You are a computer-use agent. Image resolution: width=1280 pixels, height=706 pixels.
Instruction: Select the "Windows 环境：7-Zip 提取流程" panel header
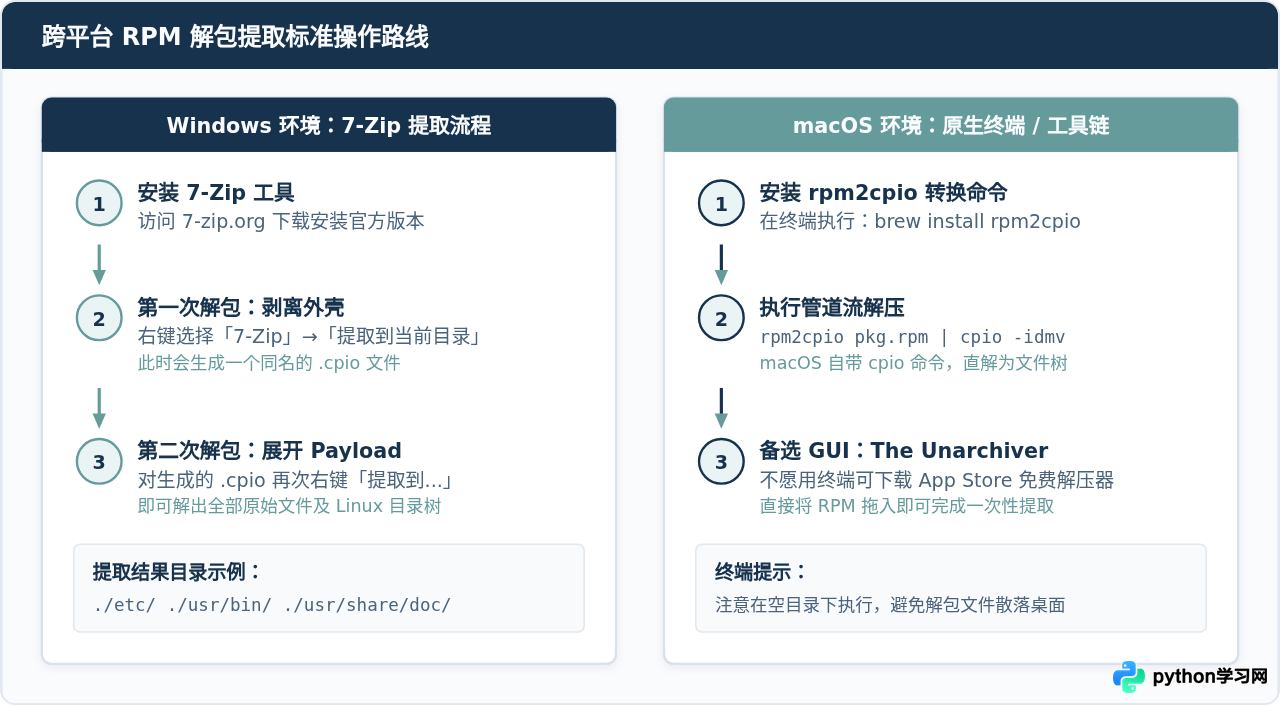[329, 125]
